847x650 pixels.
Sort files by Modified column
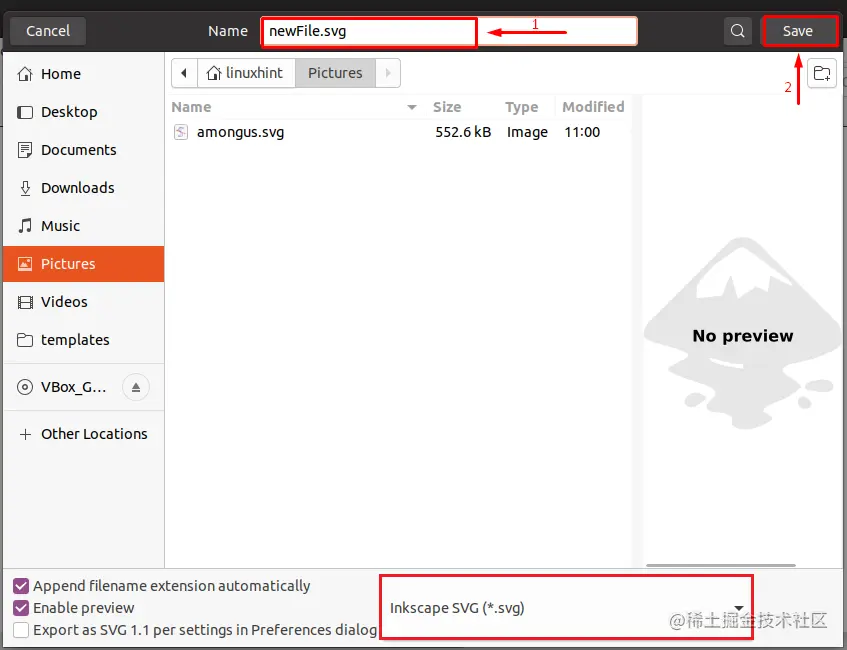[x=593, y=107]
